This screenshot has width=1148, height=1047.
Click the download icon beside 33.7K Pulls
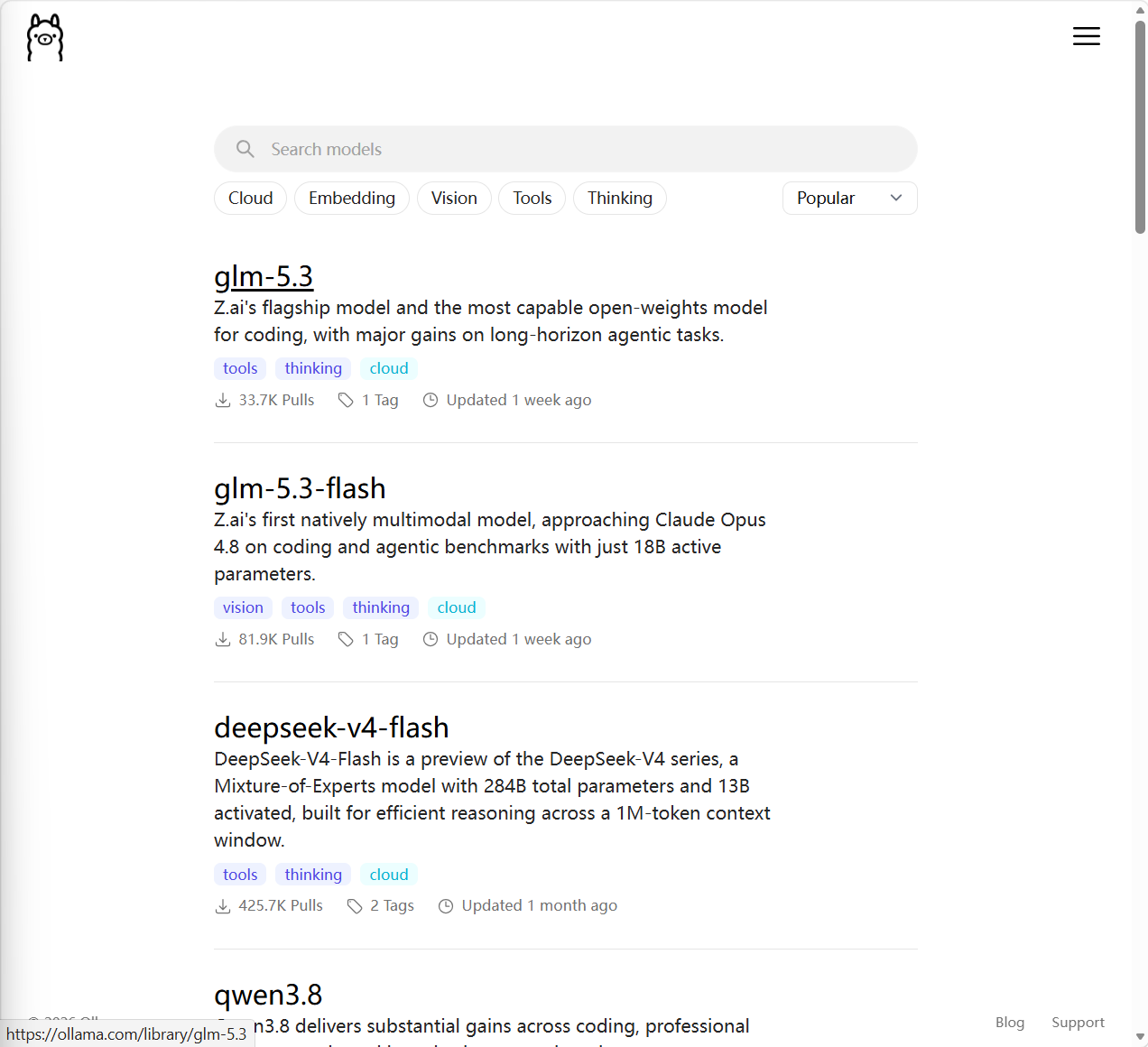(223, 400)
